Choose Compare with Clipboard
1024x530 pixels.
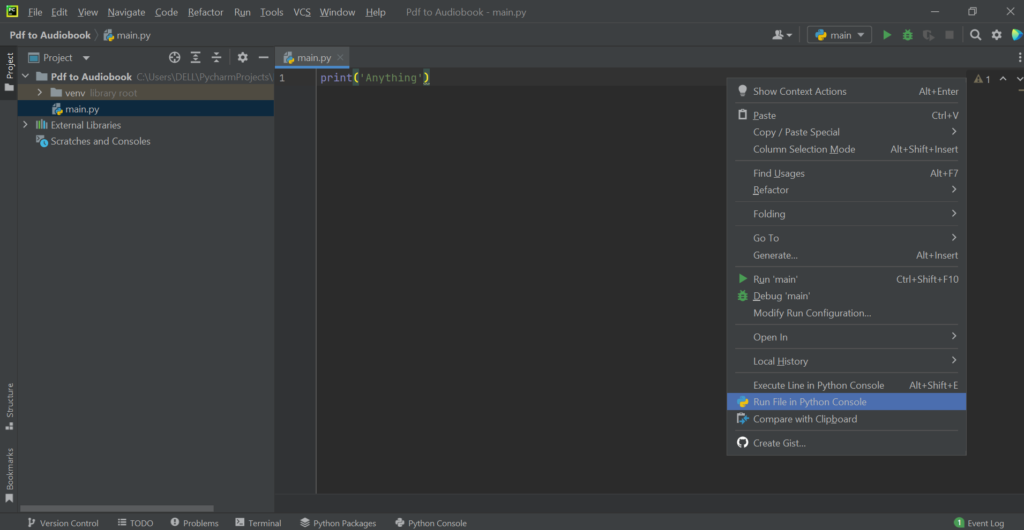846,419
